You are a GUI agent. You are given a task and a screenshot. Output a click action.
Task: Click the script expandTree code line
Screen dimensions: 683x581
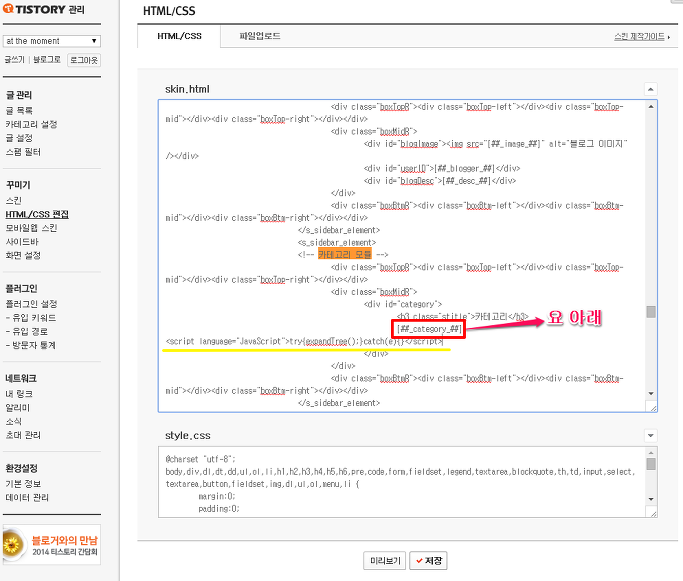[x=304, y=341]
